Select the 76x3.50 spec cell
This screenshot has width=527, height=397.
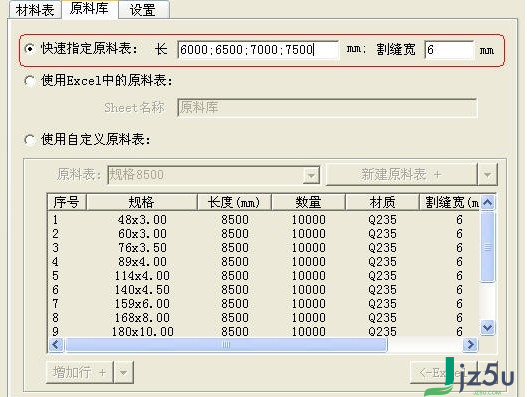pos(142,248)
